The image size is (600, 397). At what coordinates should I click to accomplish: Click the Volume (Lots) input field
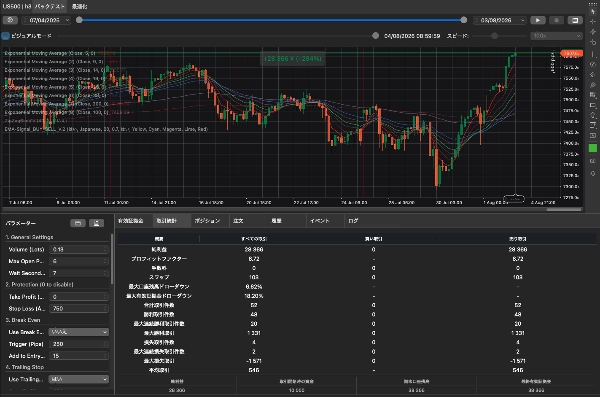(79, 249)
